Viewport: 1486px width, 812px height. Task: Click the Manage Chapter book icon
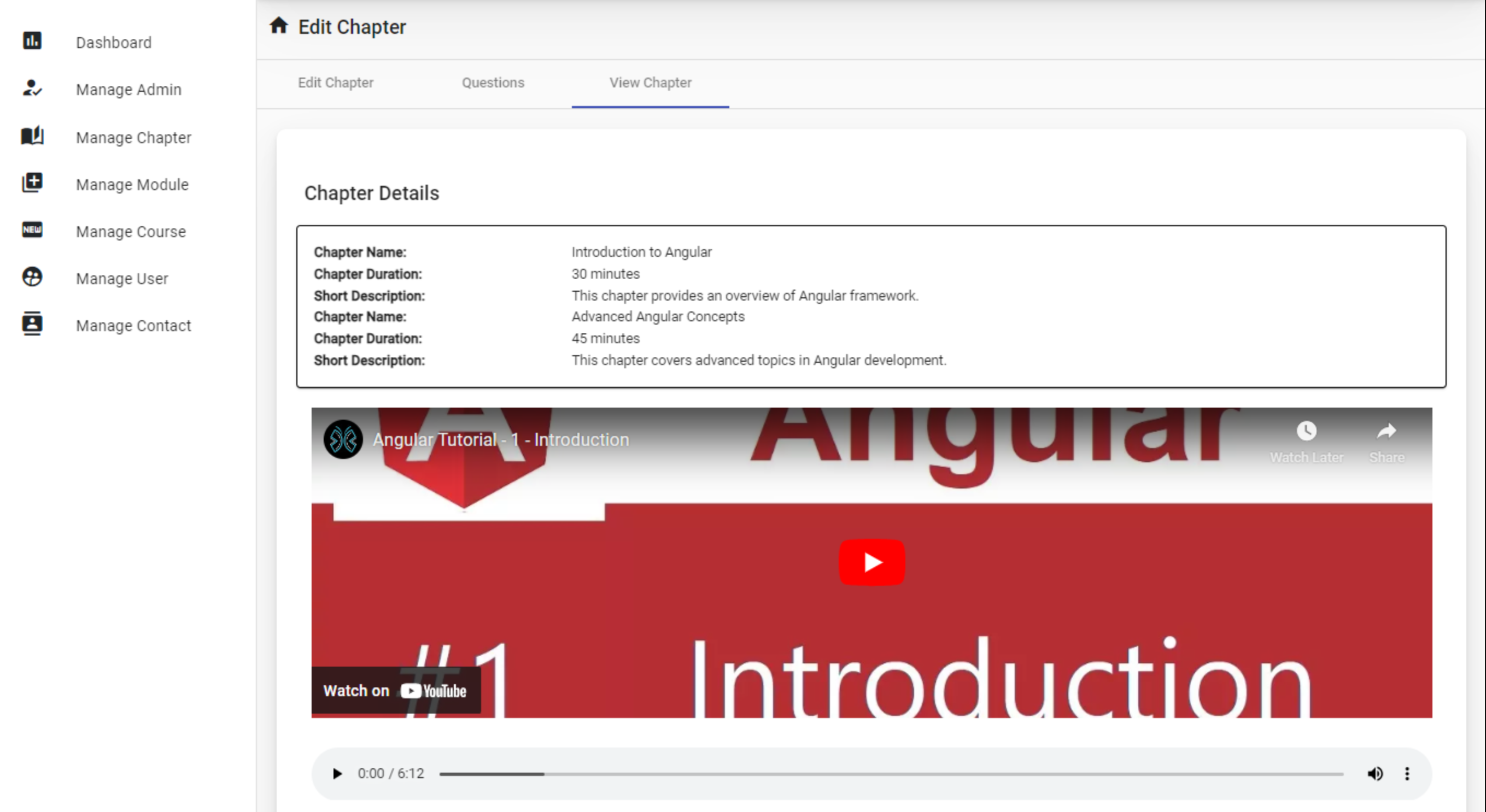[x=32, y=136]
